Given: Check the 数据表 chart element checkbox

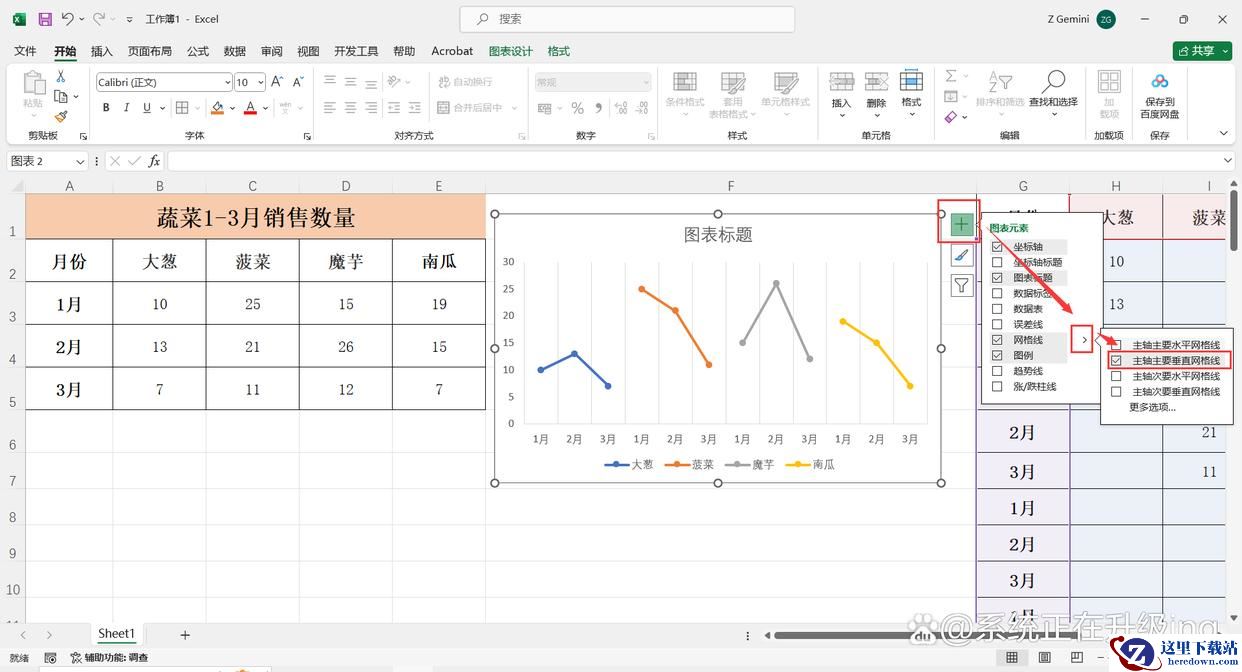Looking at the screenshot, I should tap(997, 309).
